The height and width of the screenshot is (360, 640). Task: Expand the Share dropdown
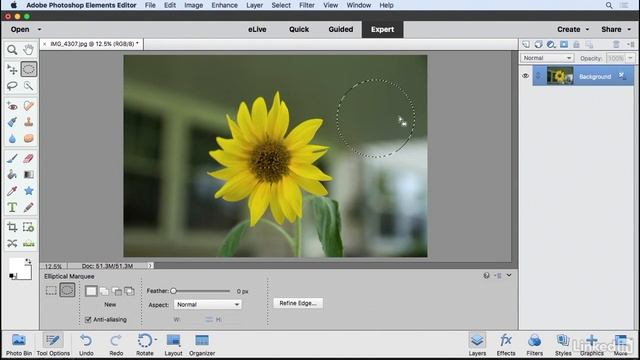(x=629, y=29)
